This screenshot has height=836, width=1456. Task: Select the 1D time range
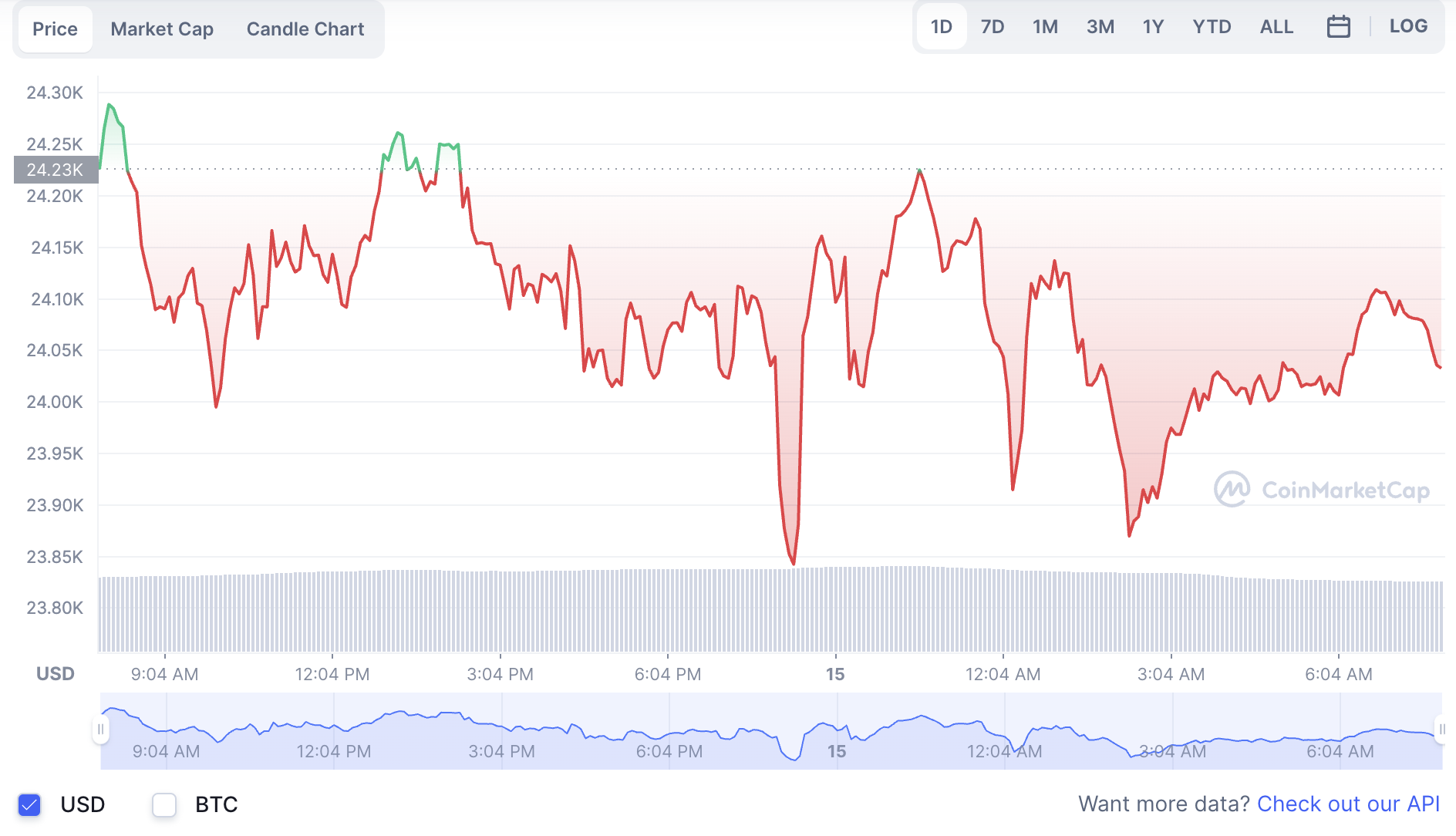941,27
